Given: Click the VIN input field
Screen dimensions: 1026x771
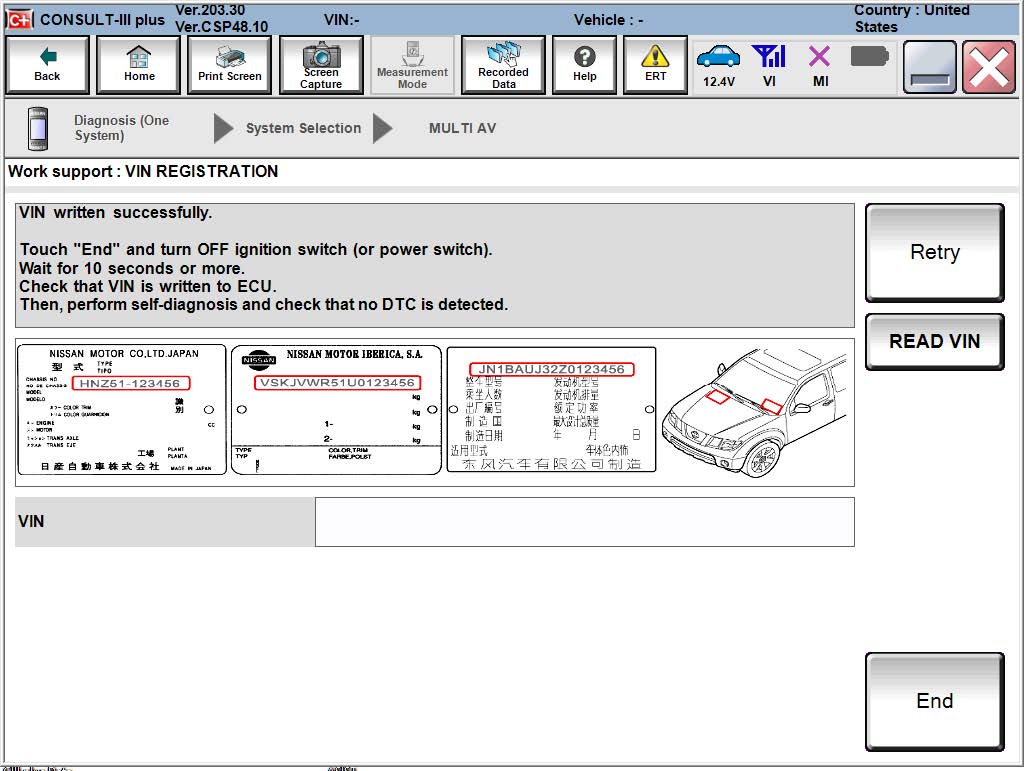Looking at the screenshot, I should [584, 522].
